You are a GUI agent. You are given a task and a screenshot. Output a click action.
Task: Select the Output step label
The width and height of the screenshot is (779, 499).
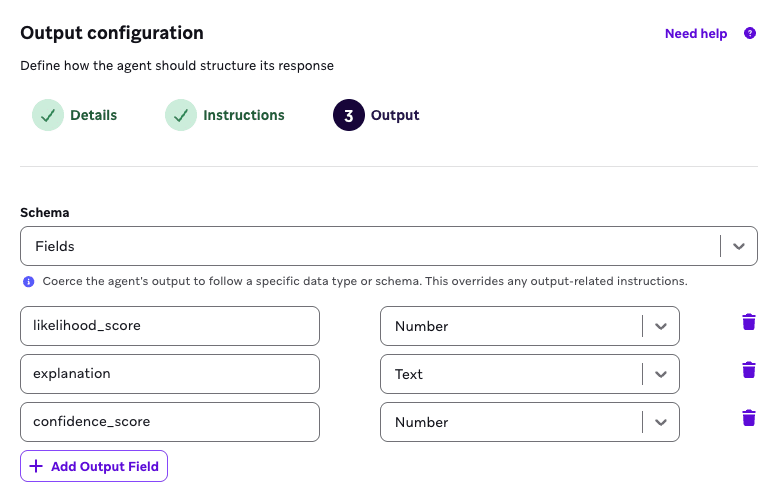pyautogui.click(x=395, y=115)
